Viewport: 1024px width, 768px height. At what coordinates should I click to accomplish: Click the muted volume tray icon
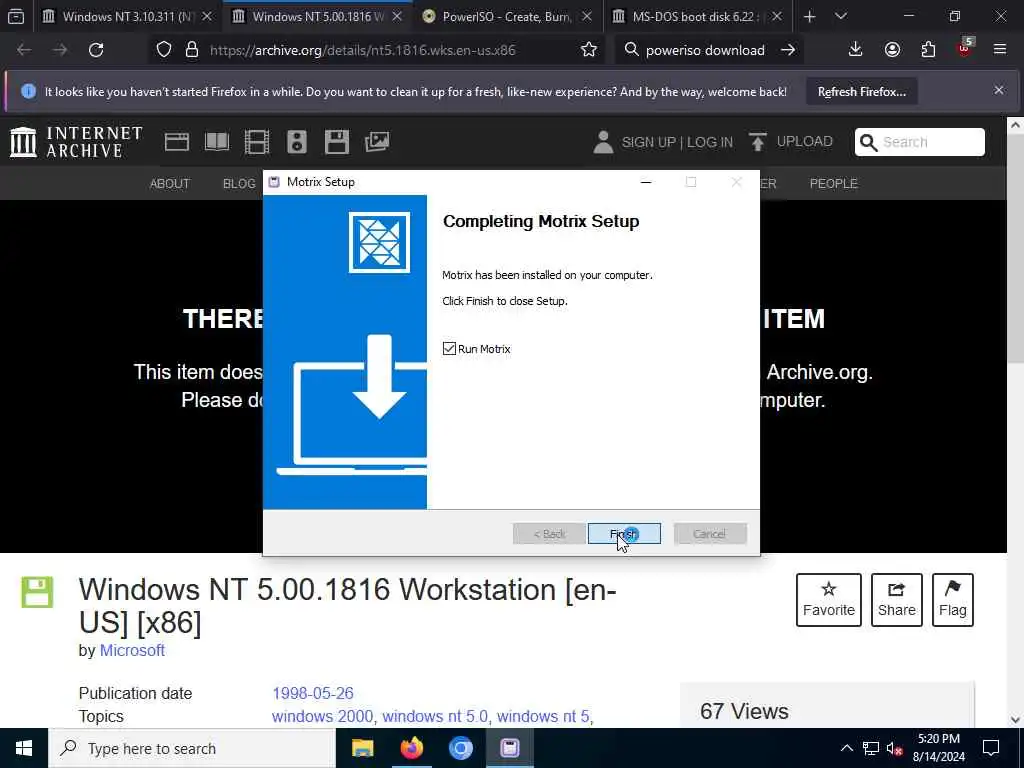pyautogui.click(x=894, y=748)
